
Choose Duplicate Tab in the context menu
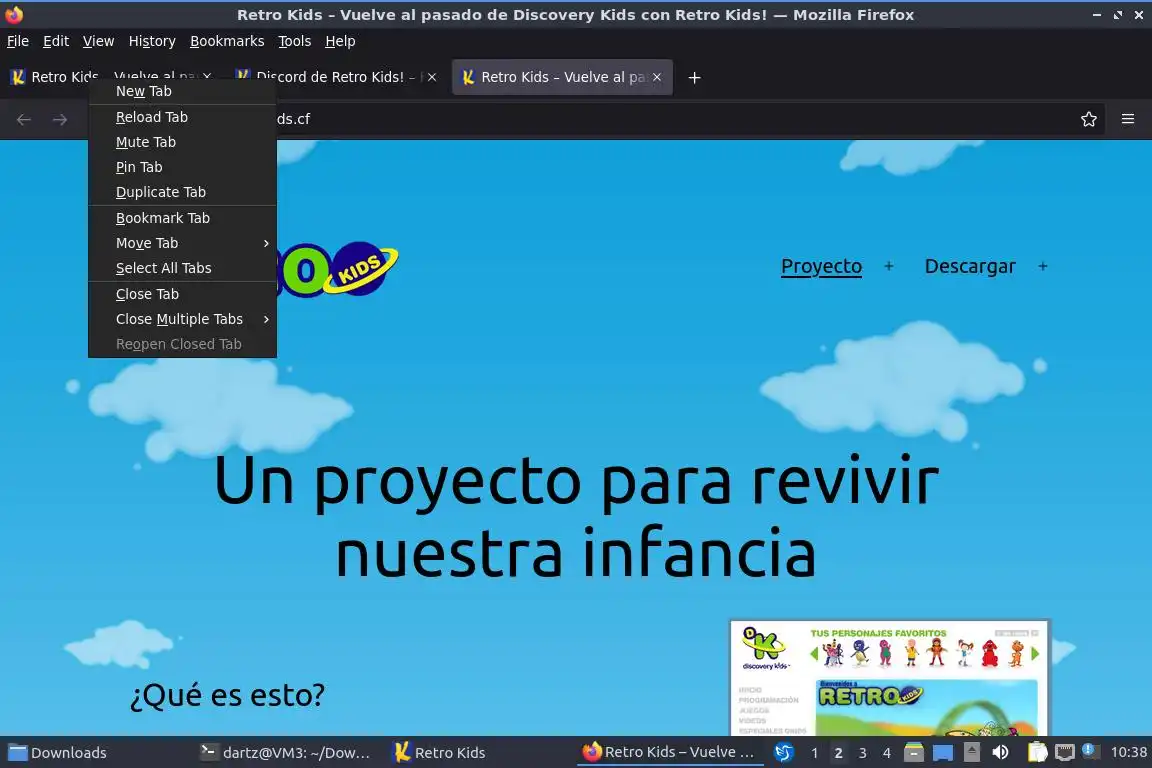click(182, 192)
